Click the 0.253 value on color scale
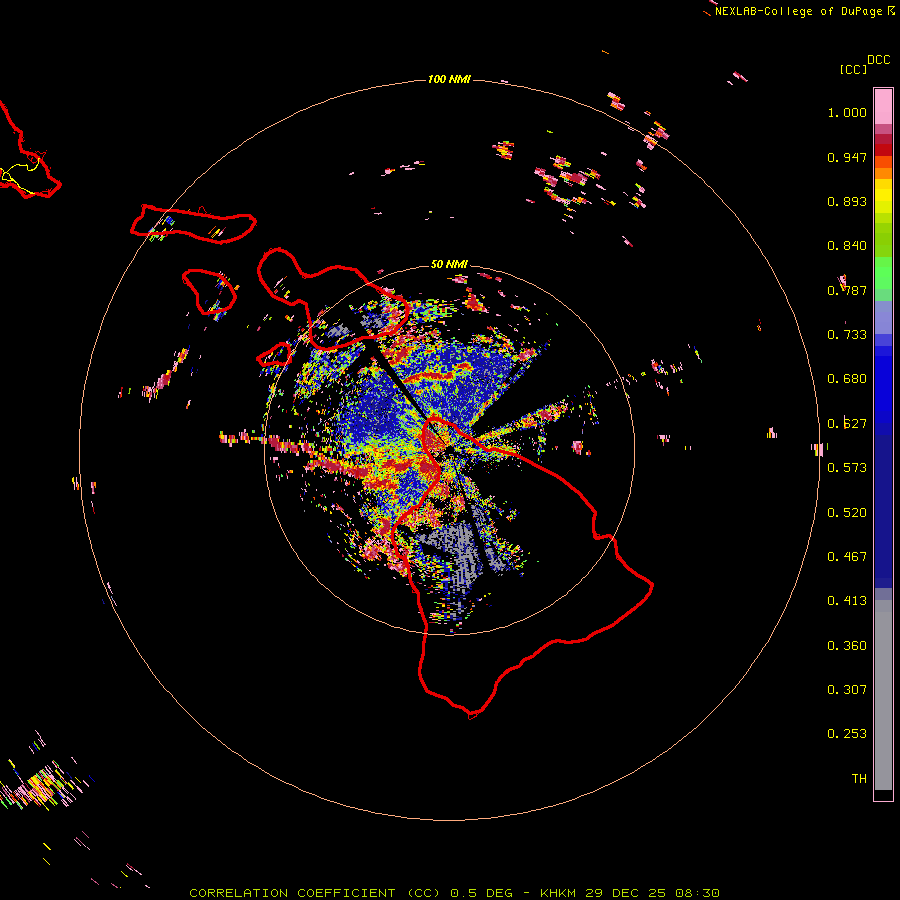 (x=847, y=734)
